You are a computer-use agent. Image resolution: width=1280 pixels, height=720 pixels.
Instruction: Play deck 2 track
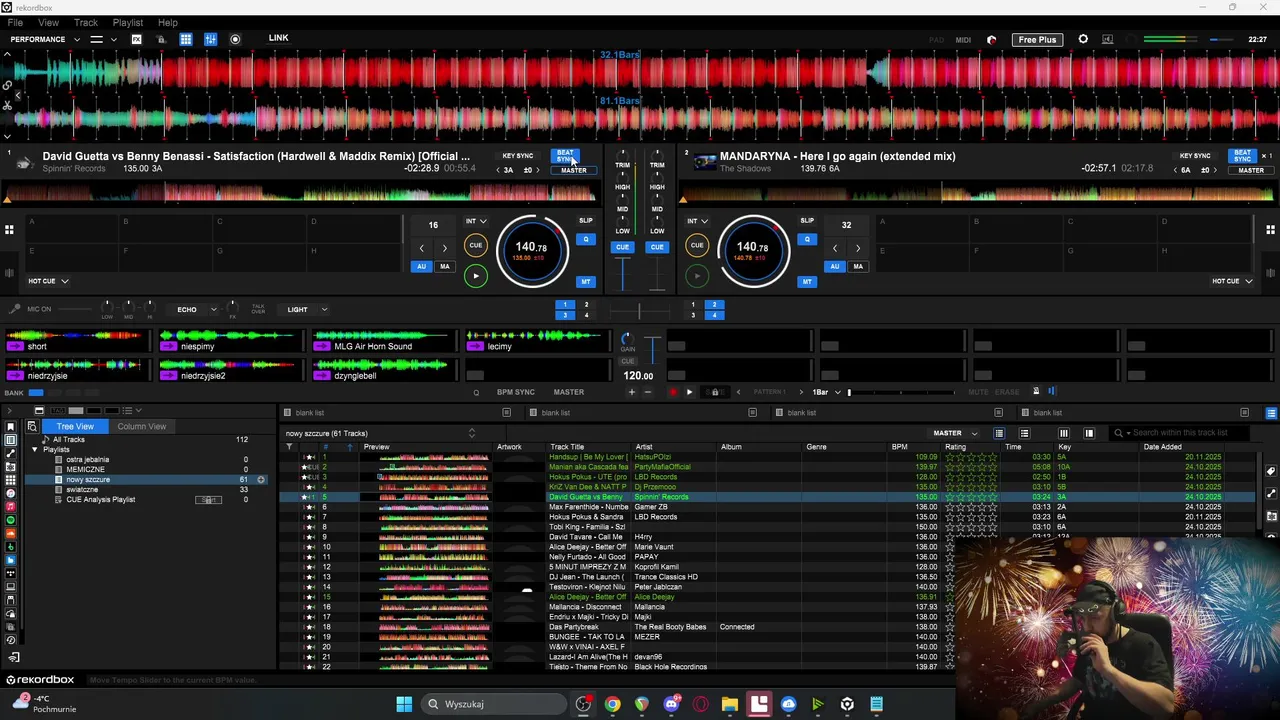point(697,276)
